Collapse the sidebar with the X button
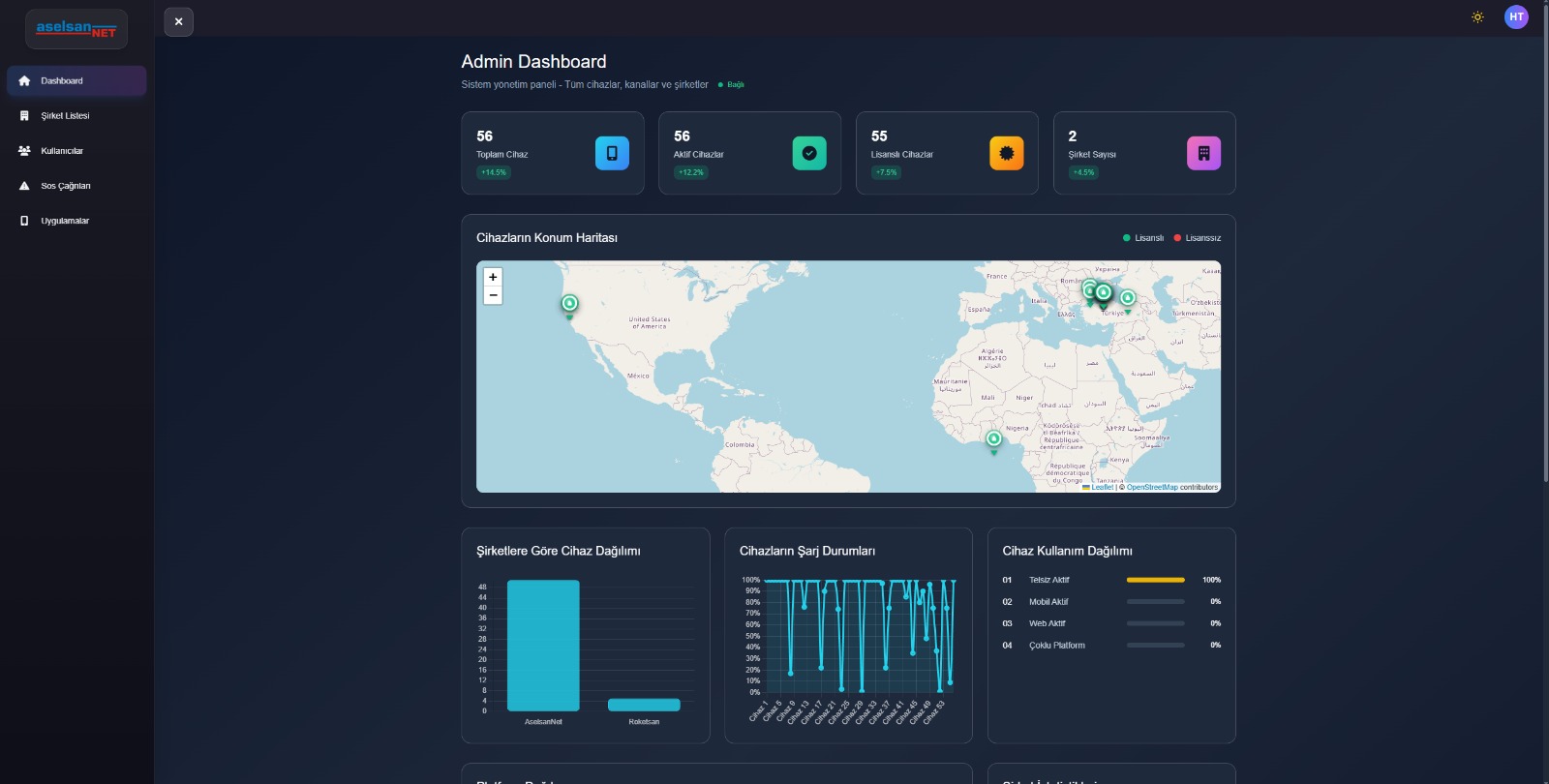The image size is (1549, 784). [x=178, y=21]
